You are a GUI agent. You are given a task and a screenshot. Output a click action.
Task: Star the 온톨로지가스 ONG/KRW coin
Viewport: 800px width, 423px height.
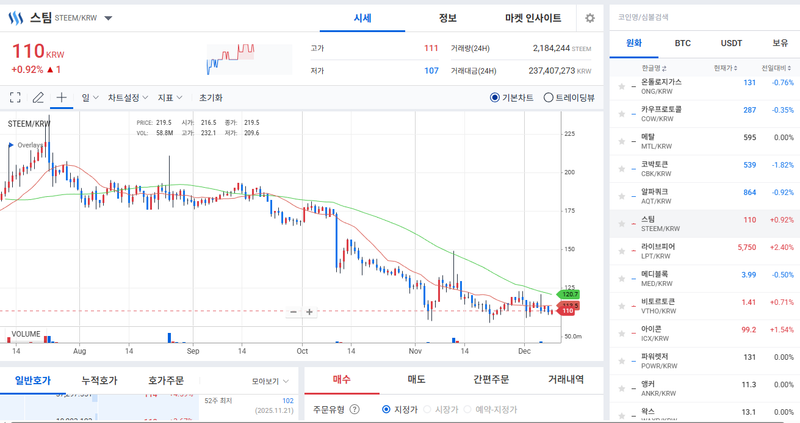coord(622,87)
